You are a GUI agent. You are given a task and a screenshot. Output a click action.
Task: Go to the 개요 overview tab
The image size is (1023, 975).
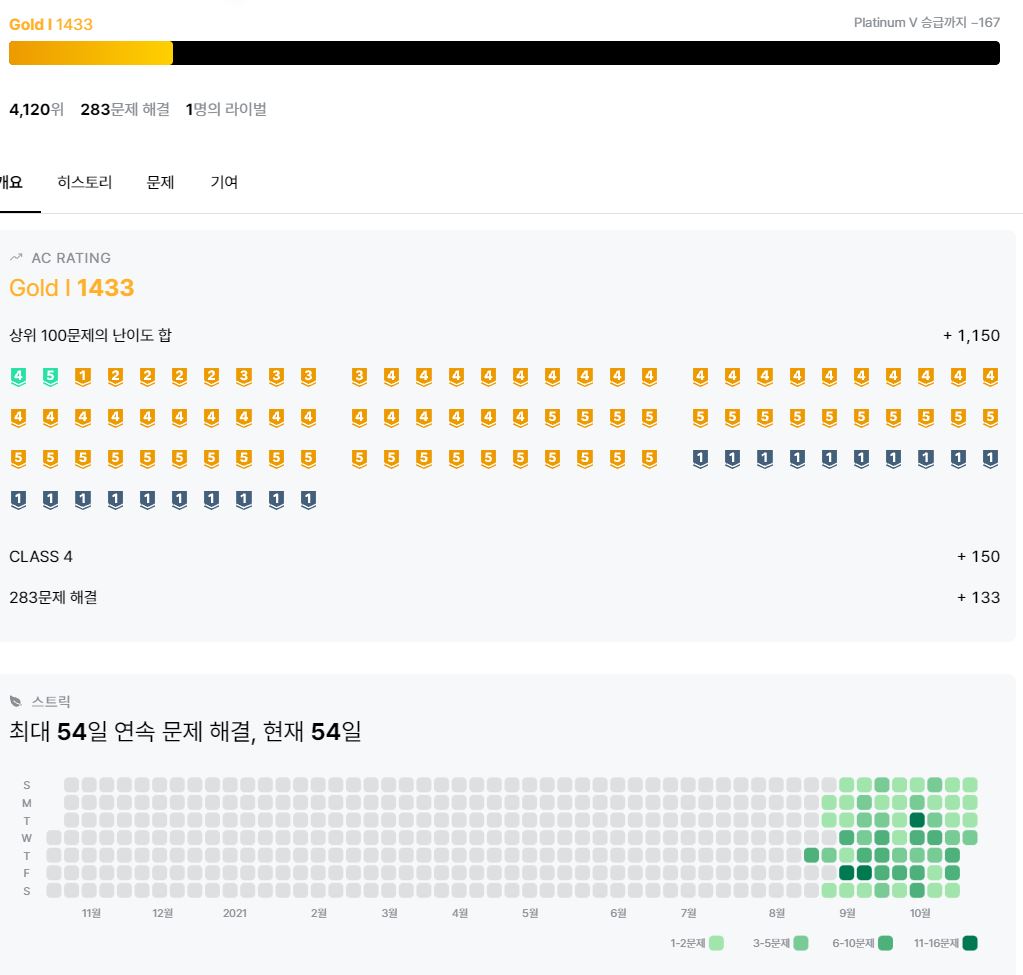click(12, 182)
